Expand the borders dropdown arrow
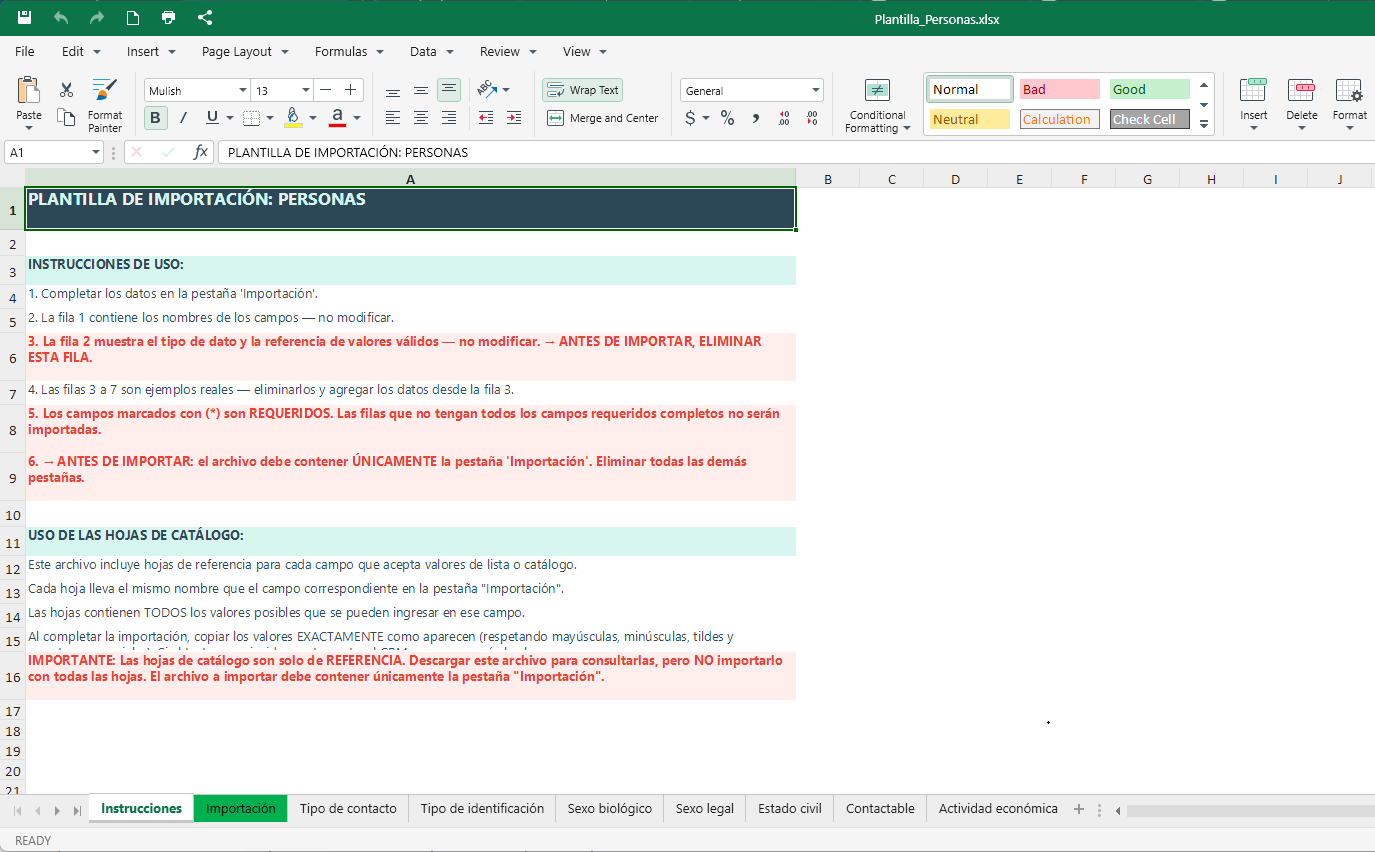The width and height of the screenshot is (1375, 852). tap(270, 118)
